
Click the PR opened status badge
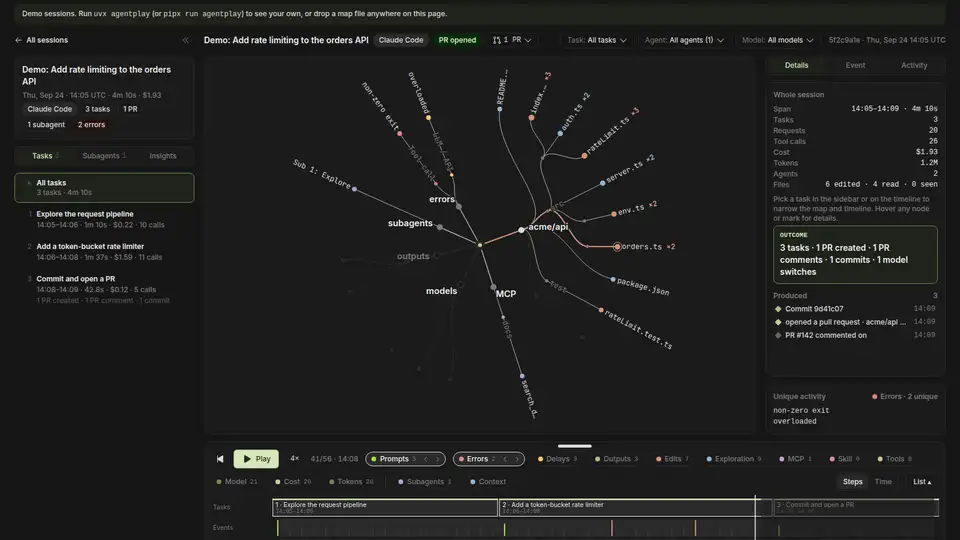click(x=457, y=40)
